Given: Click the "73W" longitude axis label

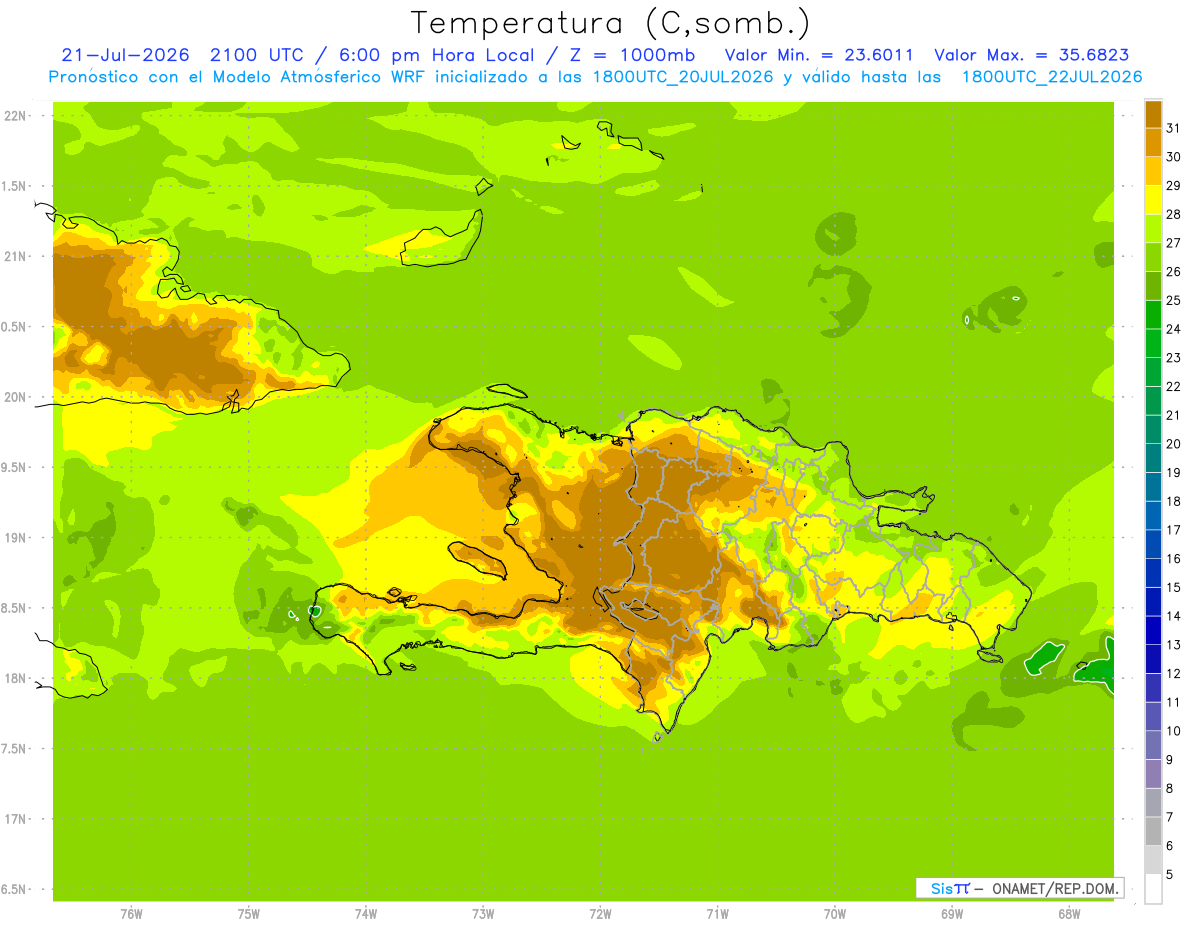Looking at the screenshot, I should pos(483,914).
